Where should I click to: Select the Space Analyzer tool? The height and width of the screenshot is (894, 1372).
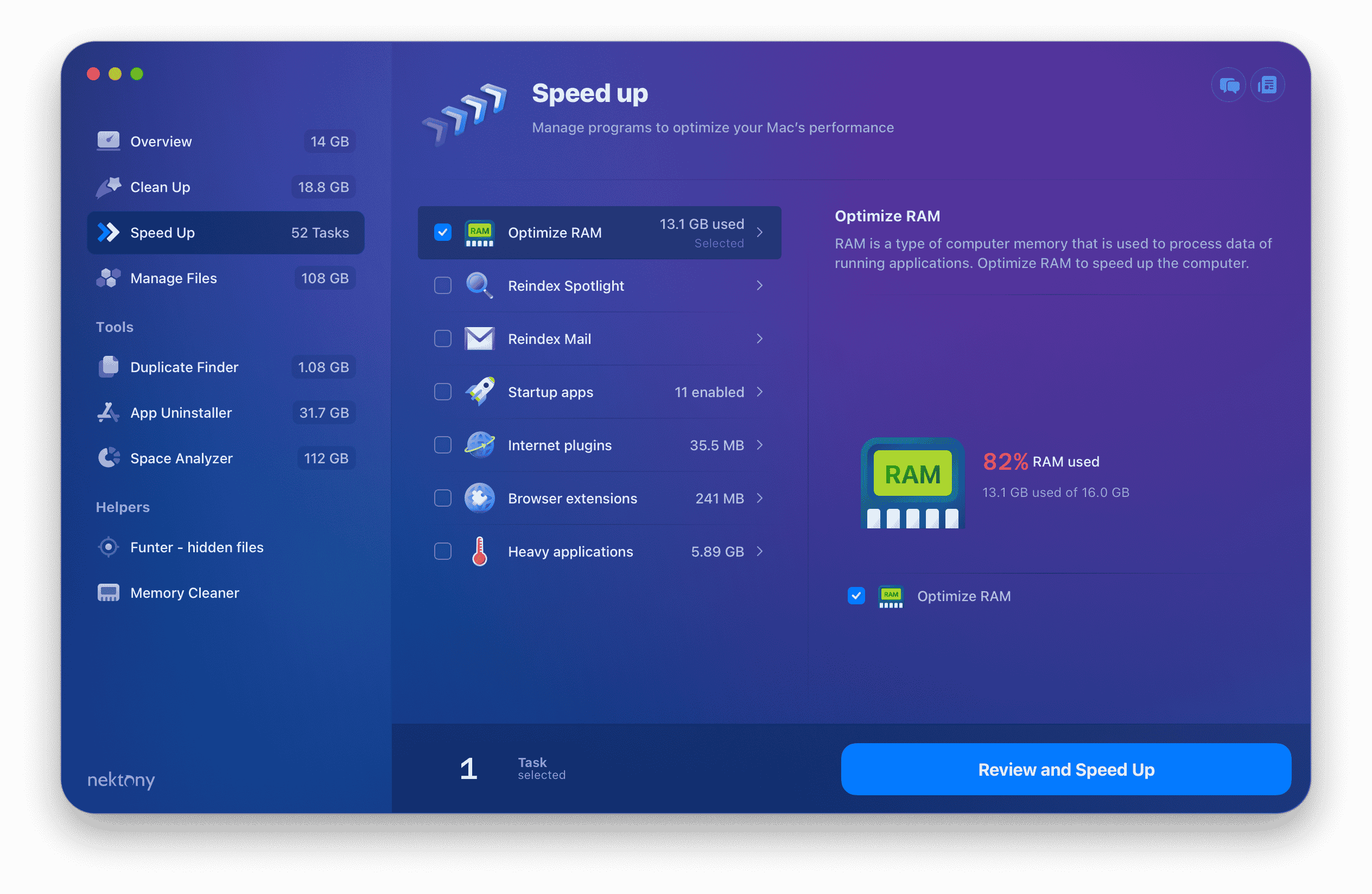click(x=182, y=458)
